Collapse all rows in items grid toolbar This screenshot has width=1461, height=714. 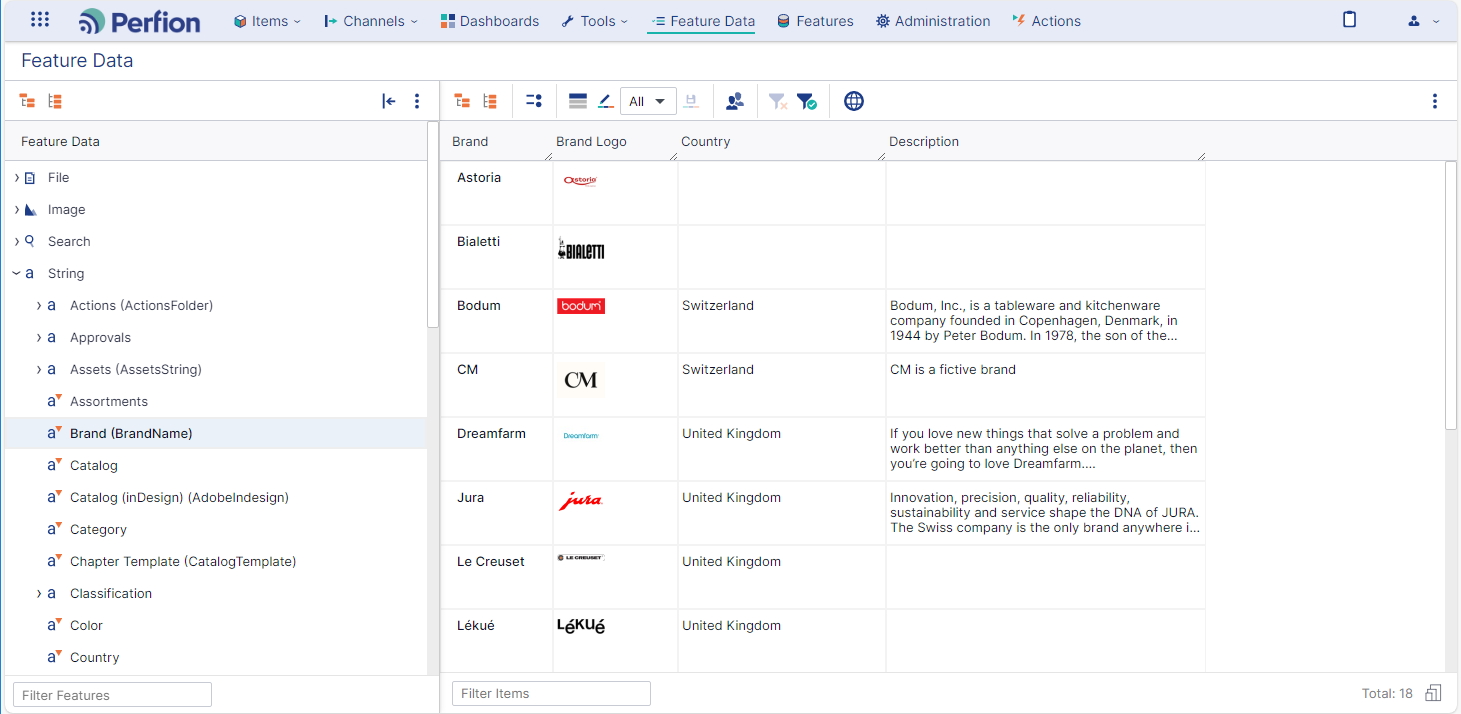tap(462, 101)
